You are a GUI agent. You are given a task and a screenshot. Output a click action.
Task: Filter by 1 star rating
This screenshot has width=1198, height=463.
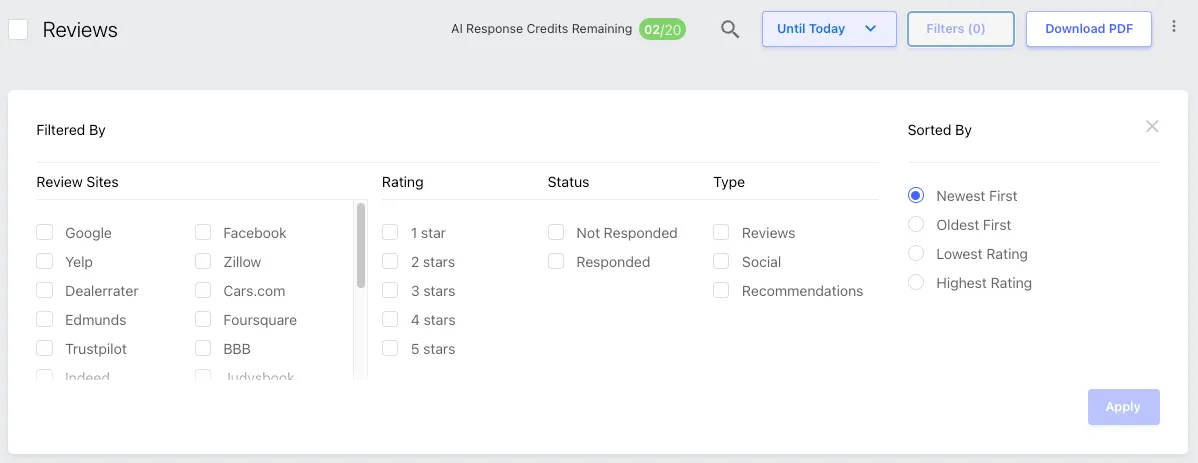click(390, 232)
